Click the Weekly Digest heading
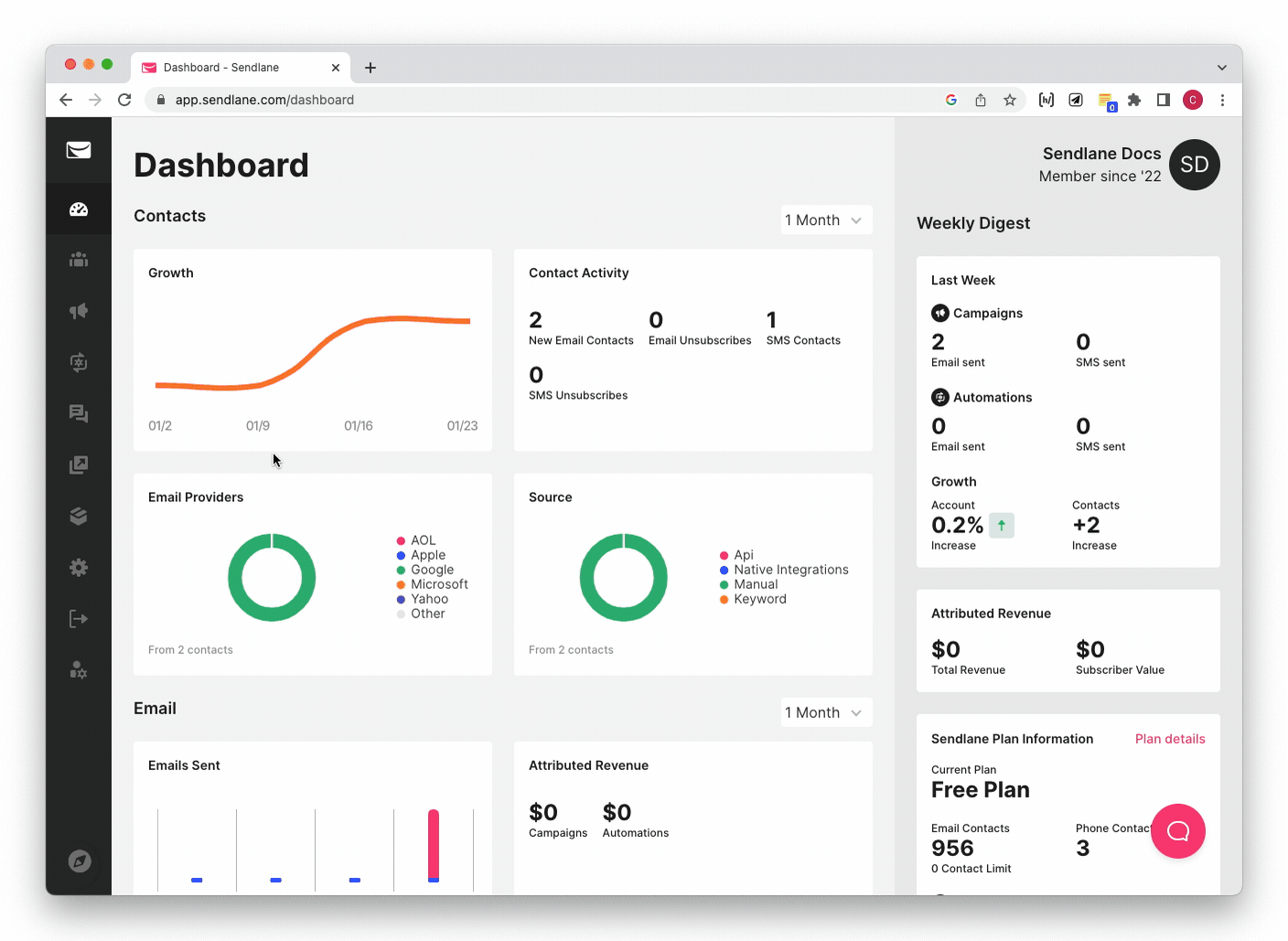 pyautogui.click(x=973, y=223)
